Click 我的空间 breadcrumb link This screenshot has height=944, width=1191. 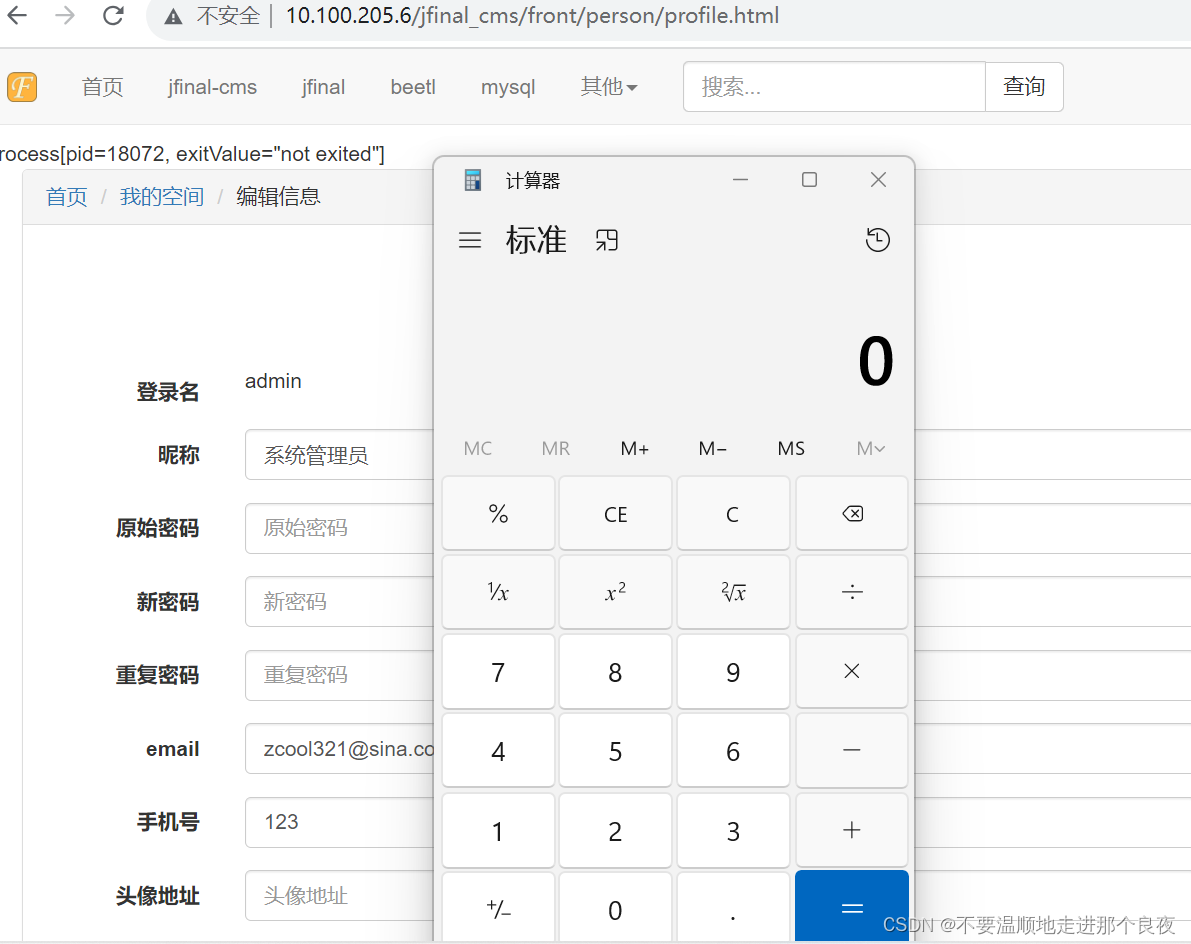point(162,197)
